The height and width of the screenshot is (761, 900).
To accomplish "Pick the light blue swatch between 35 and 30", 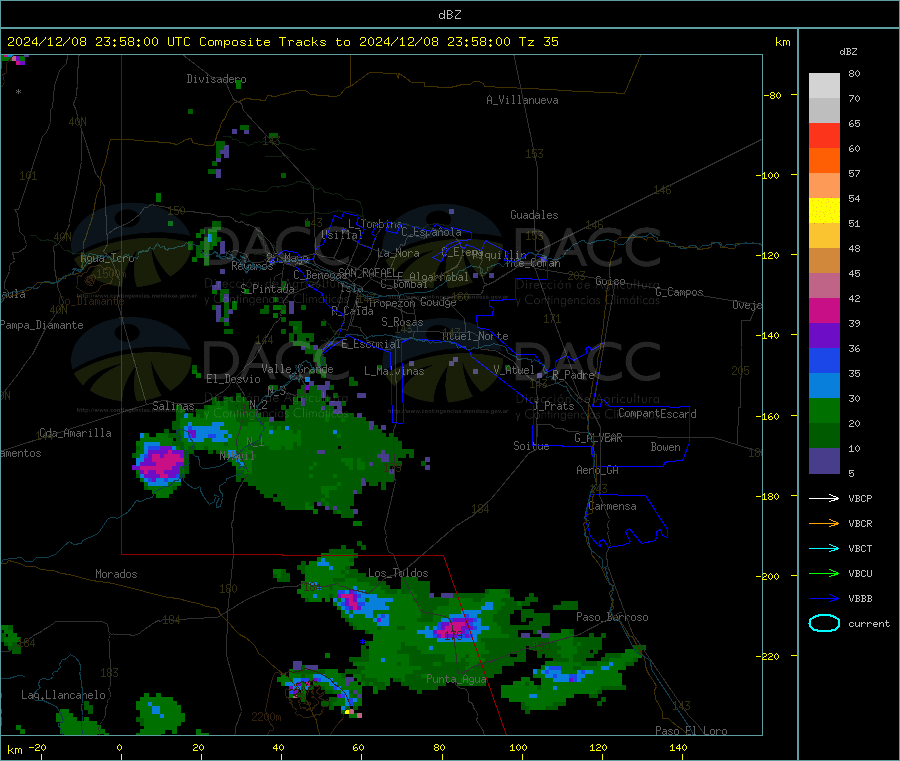I will tap(824, 386).
